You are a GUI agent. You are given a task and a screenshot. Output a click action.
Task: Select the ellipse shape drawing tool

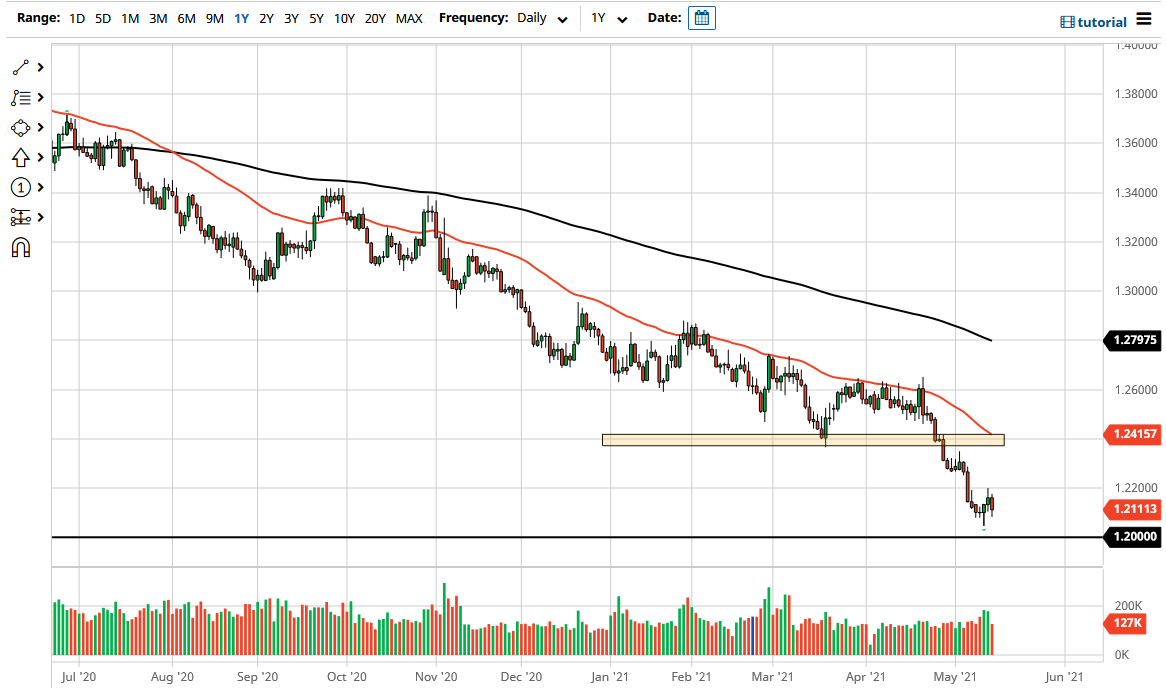(20, 127)
